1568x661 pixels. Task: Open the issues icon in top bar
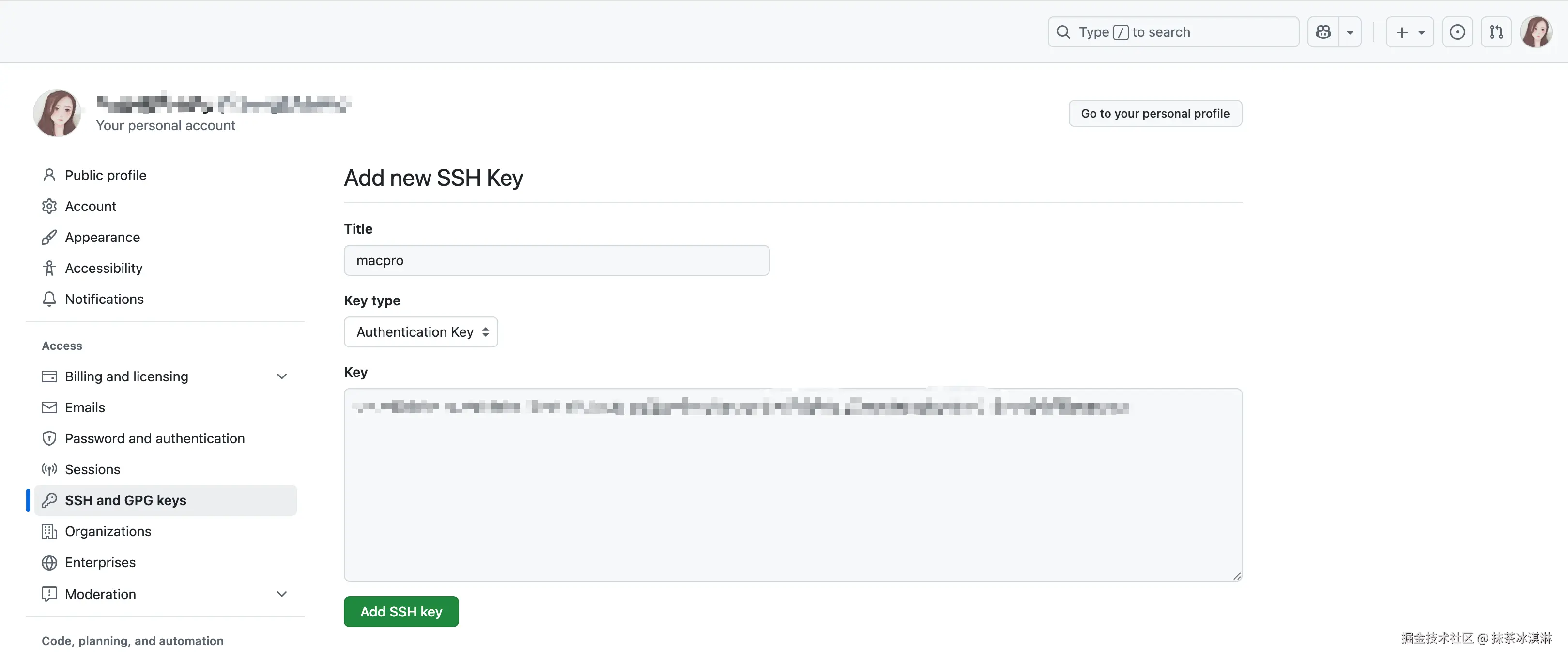click(1457, 32)
